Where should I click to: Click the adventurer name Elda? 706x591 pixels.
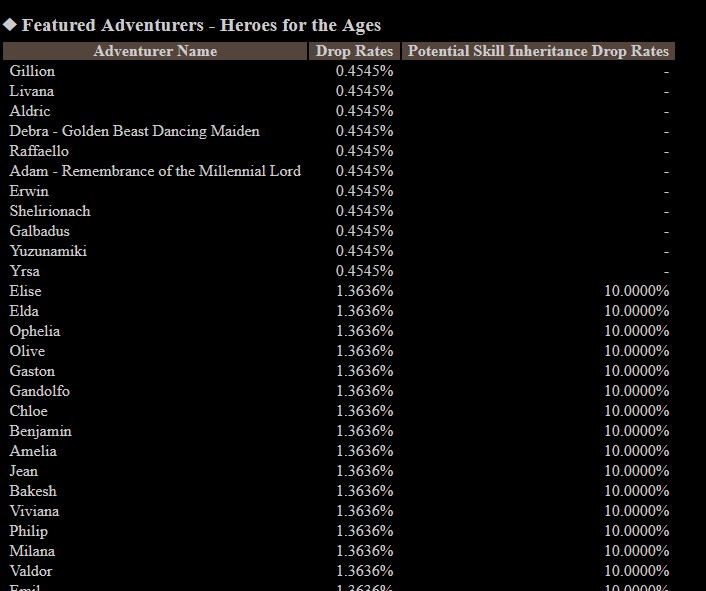tap(24, 311)
